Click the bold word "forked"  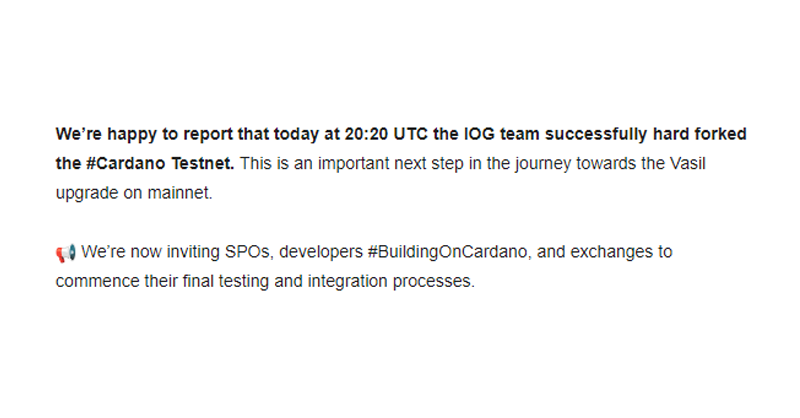coord(720,134)
